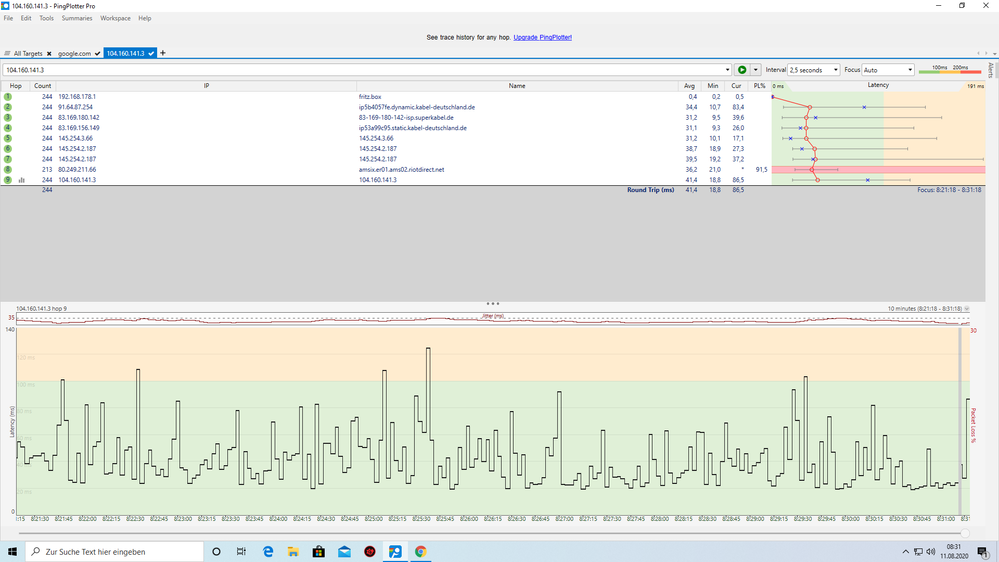Click the Cur column header
The width and height of the screenshot is (999, 562).
(736, 86)
